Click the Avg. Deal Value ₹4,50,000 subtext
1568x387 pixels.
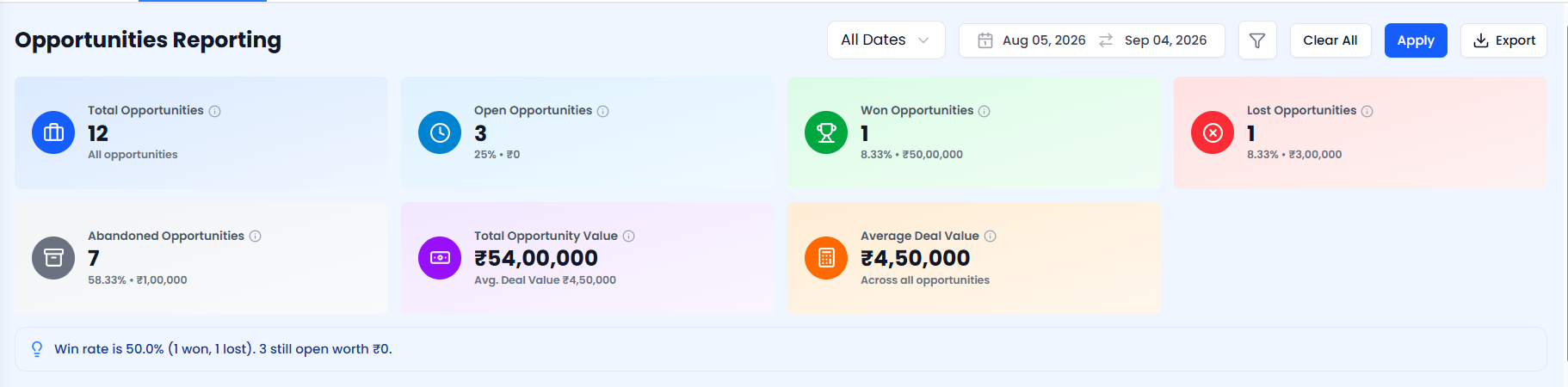tap(545, 280)
